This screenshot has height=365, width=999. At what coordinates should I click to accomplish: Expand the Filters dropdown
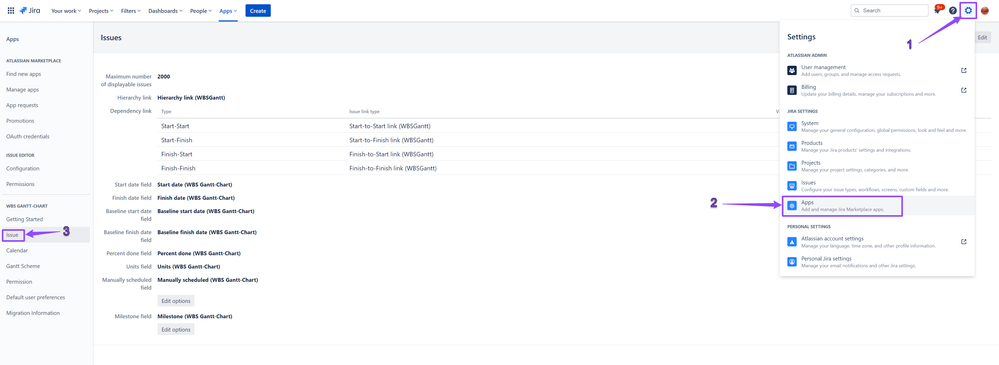click(132, 11)
